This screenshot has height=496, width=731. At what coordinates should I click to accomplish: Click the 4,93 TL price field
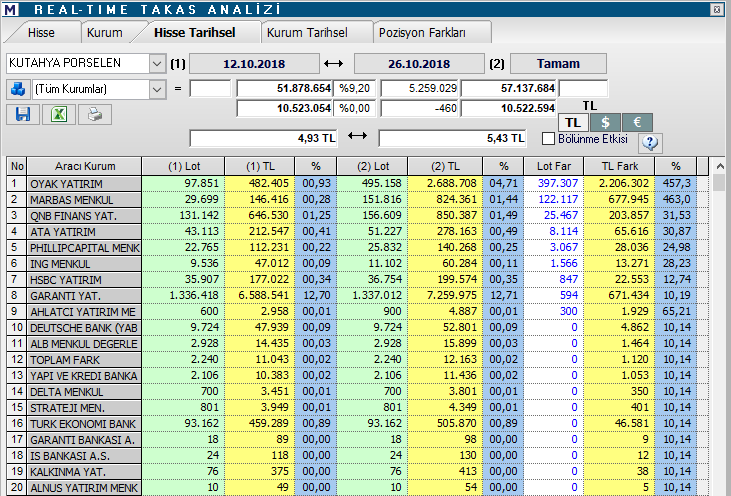263,138
